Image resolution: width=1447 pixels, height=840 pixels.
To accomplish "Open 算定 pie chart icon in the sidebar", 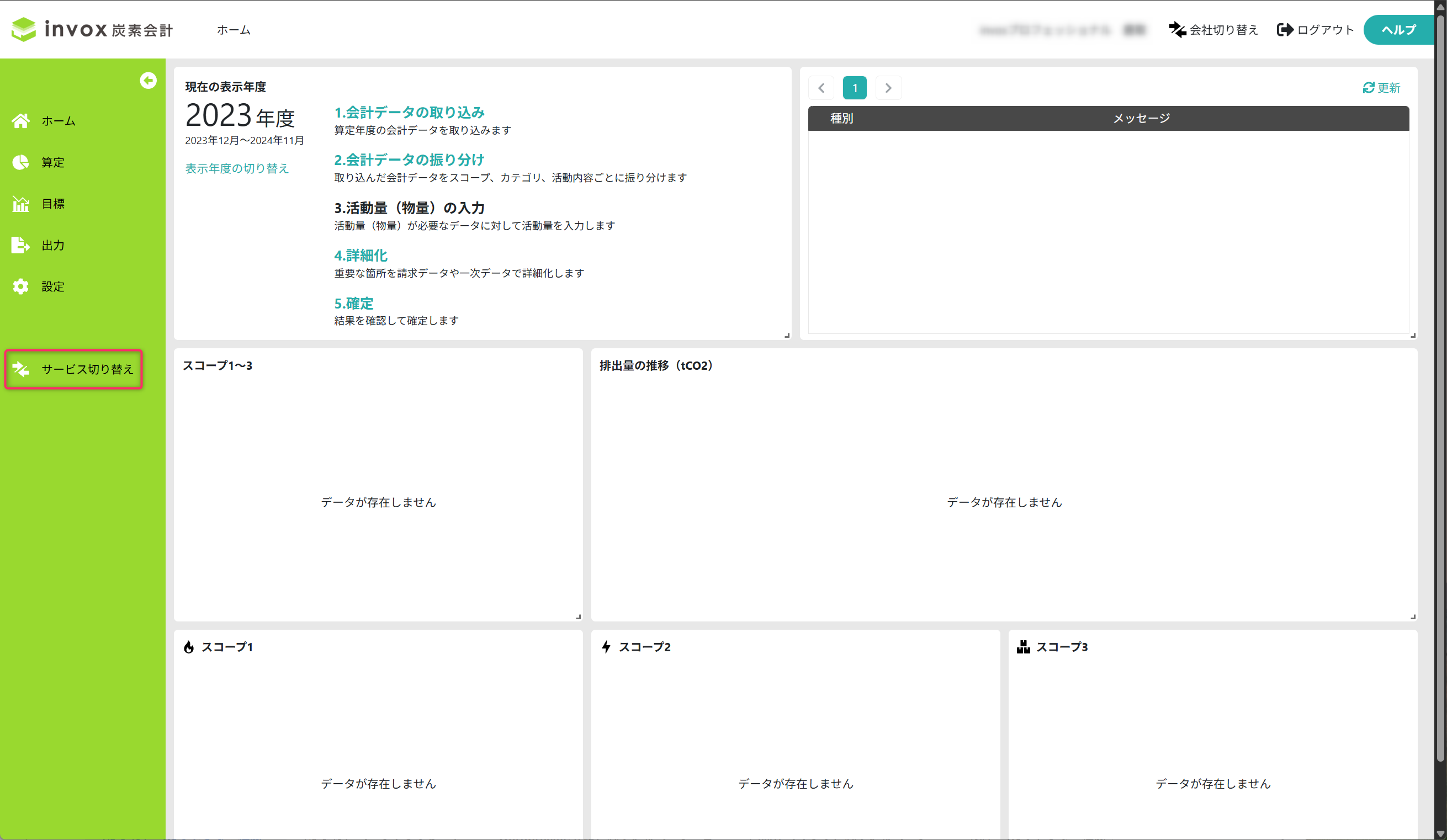I will point(20,162).
